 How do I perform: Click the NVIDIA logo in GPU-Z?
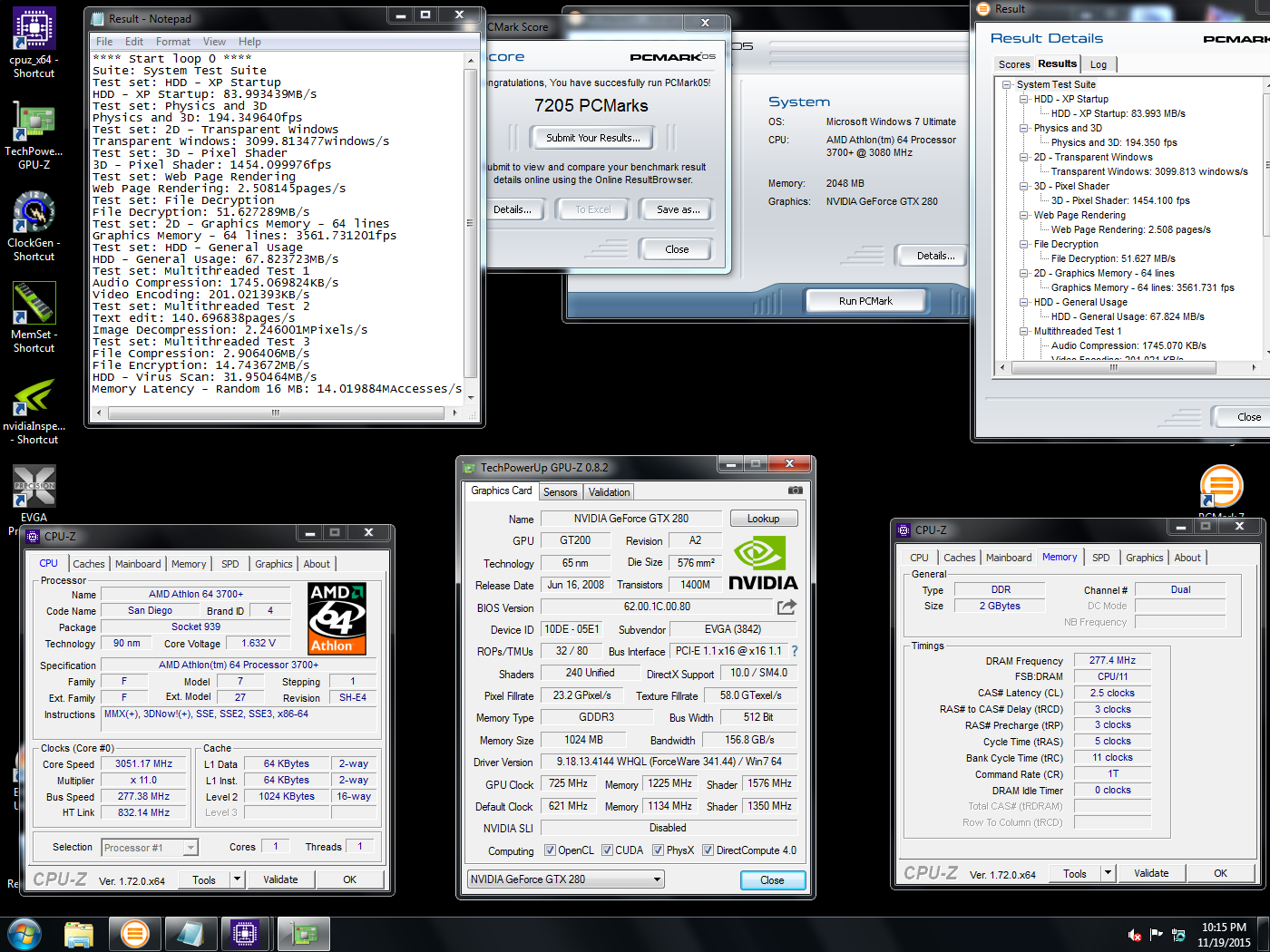(762, 563)
